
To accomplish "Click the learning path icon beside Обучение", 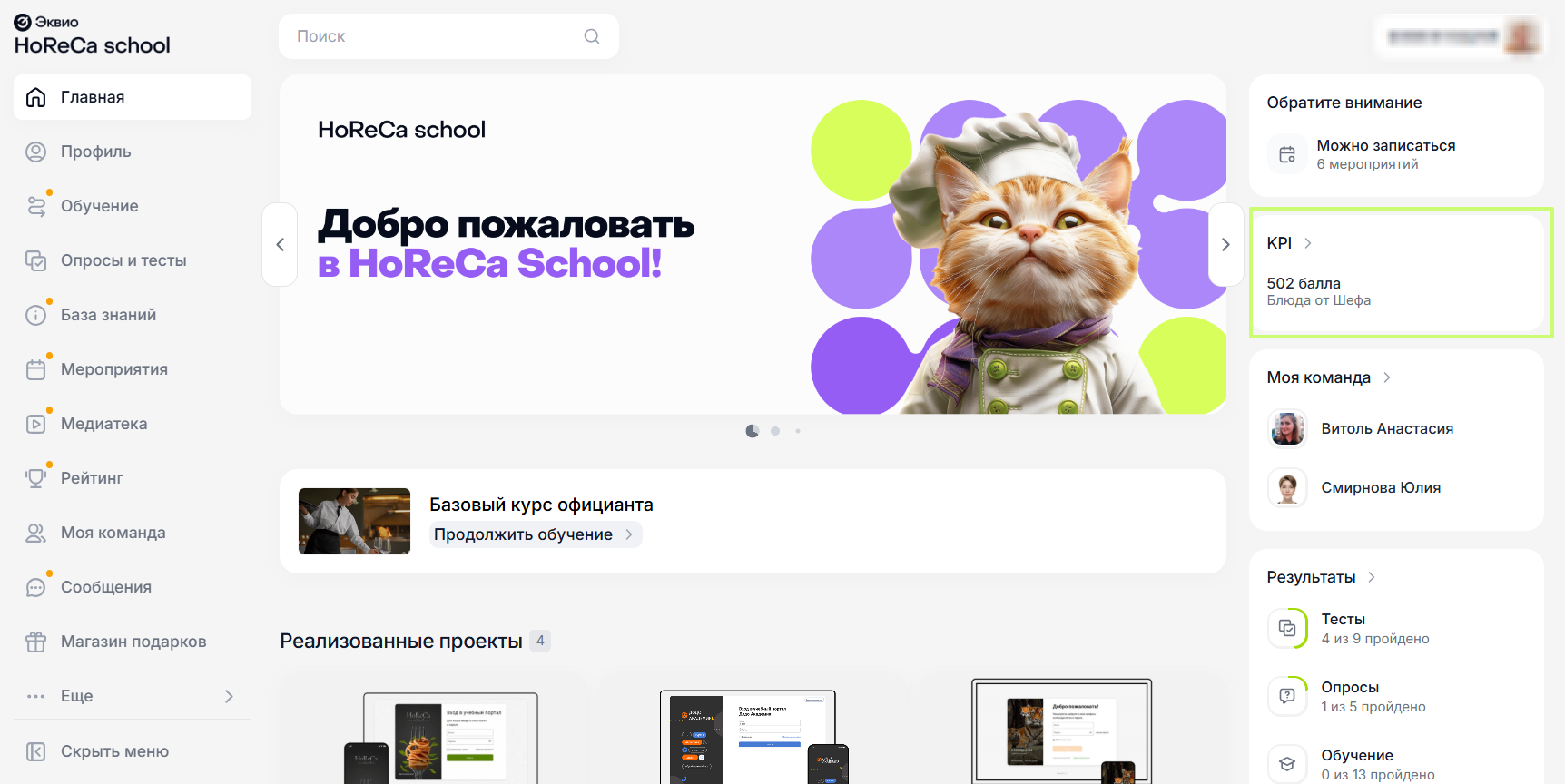I will tap(35, 206).
